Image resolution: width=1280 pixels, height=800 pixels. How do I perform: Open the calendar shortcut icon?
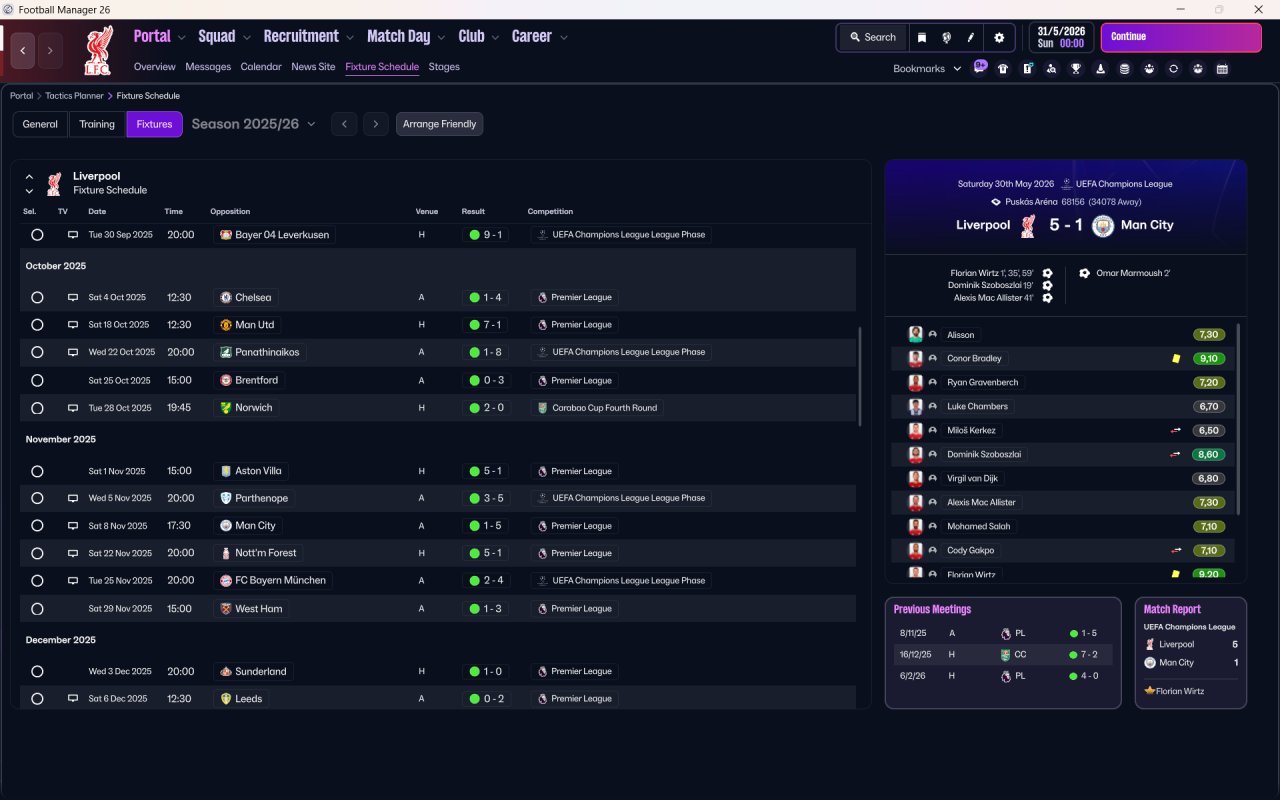pos(1222,69)
